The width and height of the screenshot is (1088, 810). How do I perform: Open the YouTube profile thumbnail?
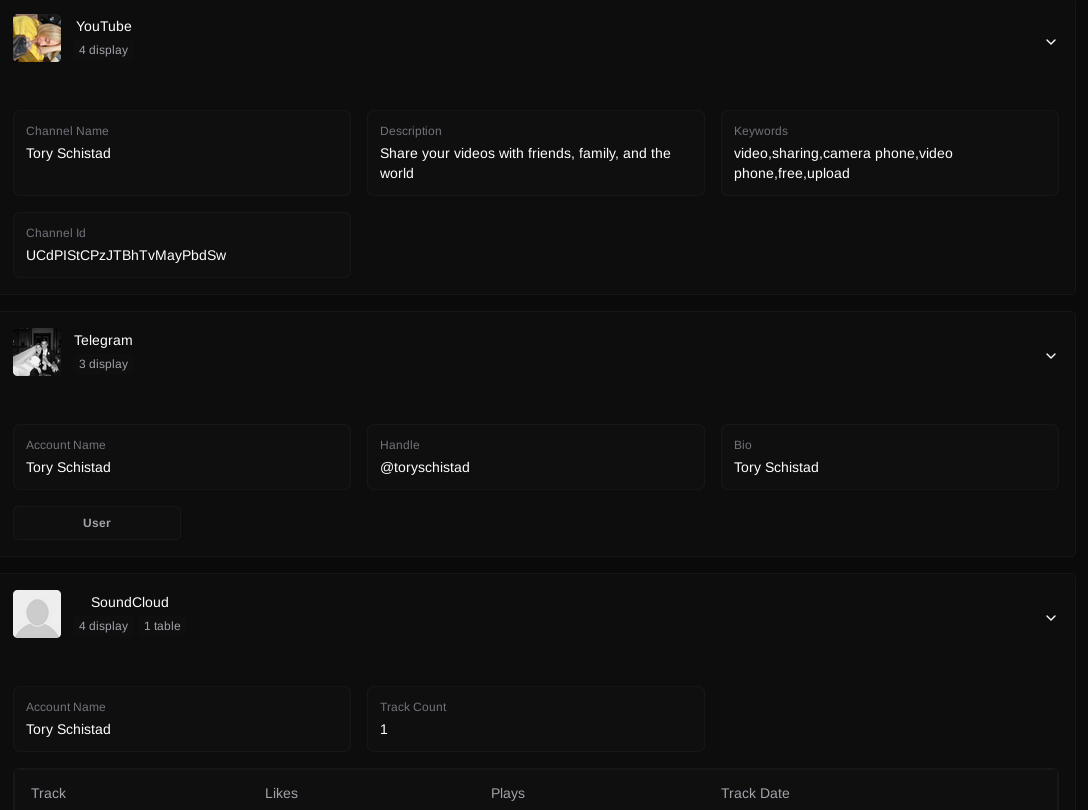[x=37, y=38]
